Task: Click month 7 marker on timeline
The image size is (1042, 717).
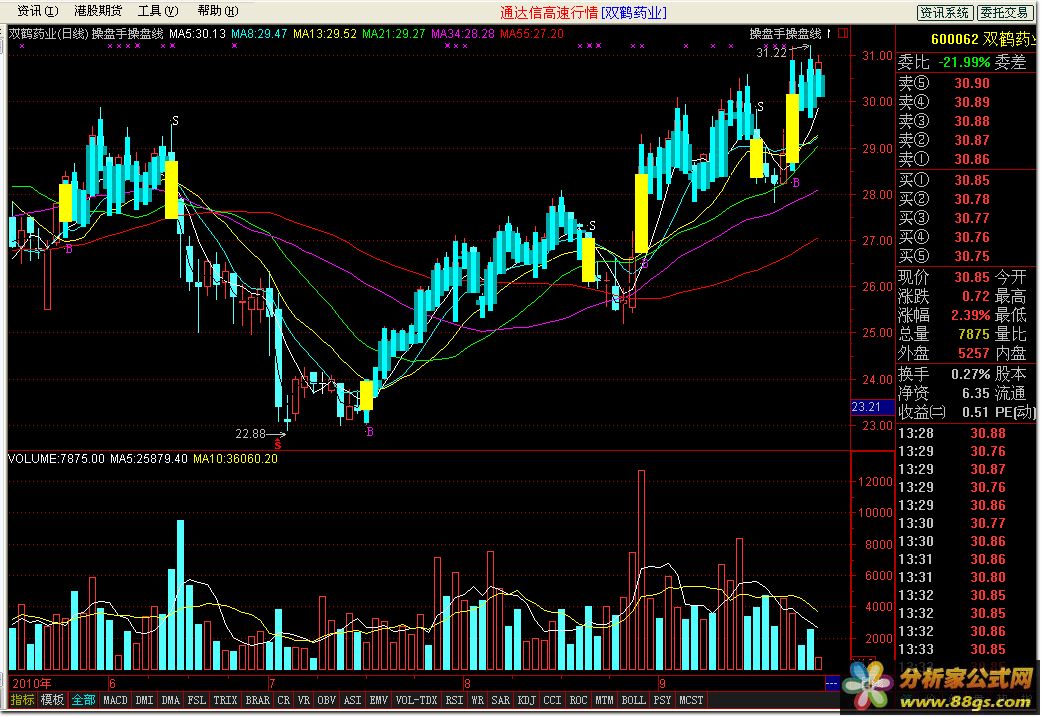Action: [x=272, y=683]
